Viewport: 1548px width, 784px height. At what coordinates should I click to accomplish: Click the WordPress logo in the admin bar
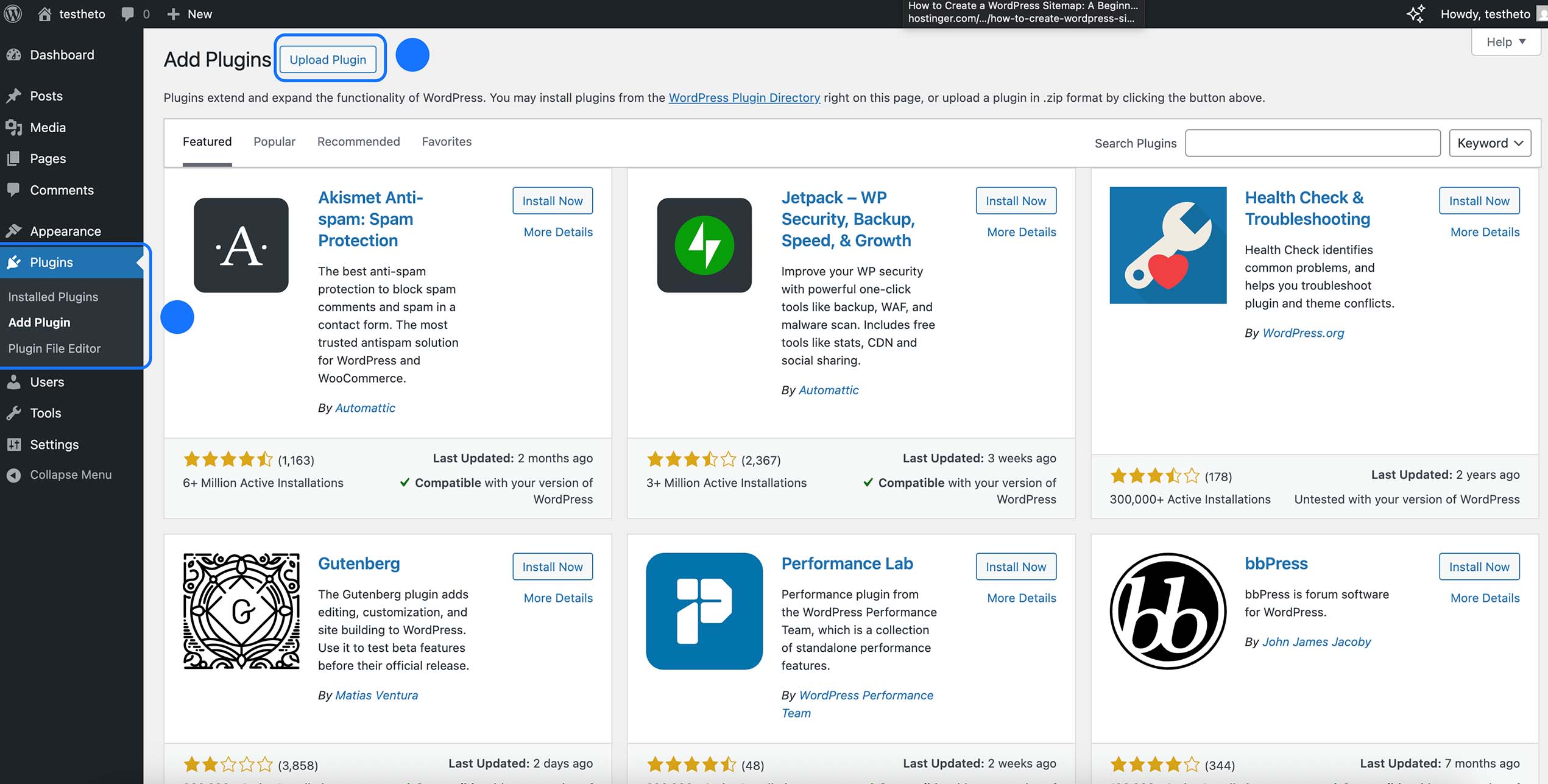pyautogui.click(x=13, y=13)
